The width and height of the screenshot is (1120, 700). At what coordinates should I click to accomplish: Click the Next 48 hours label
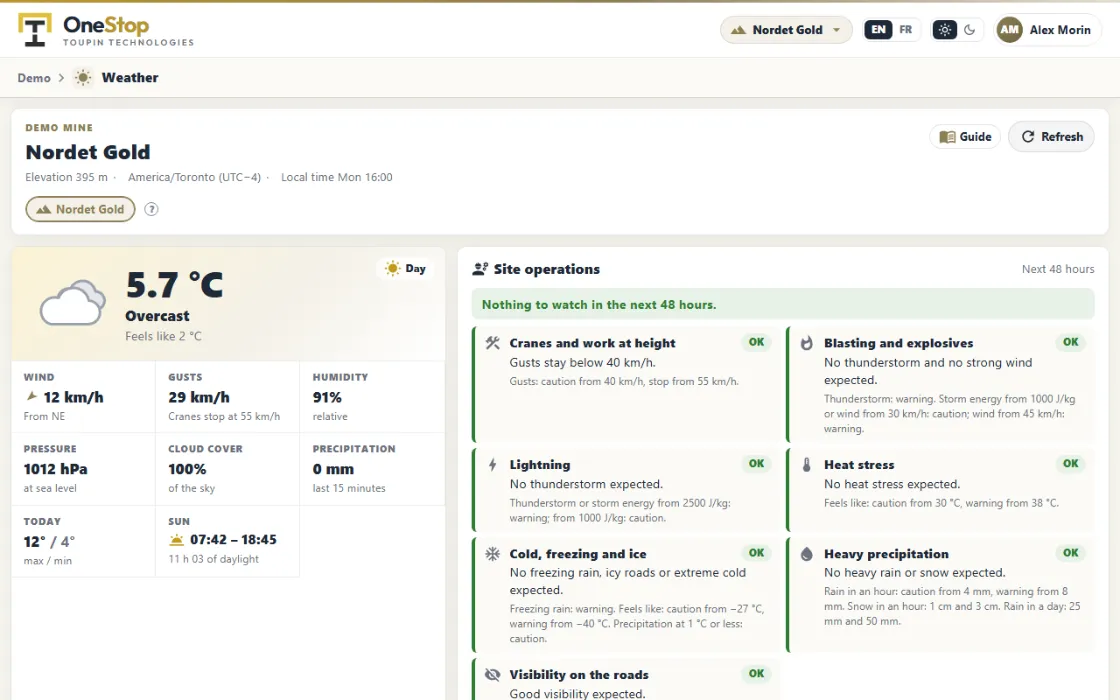tap(1058, 269)
